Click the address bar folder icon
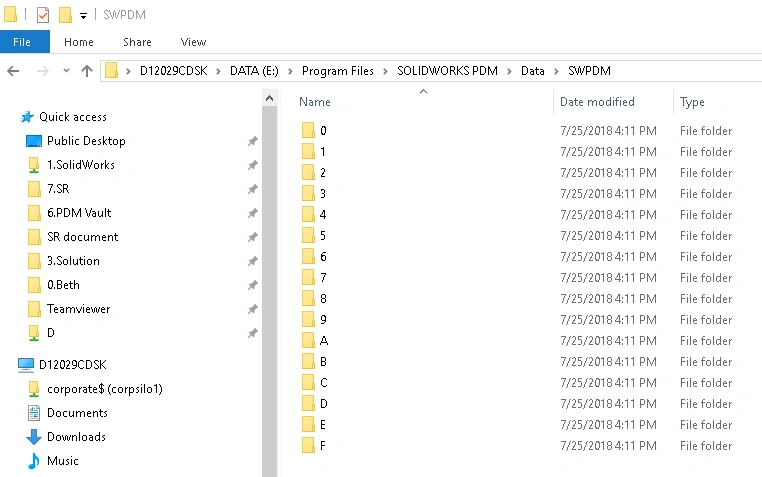This screenshot has height=477, width=762. click(x=112, y=71)
